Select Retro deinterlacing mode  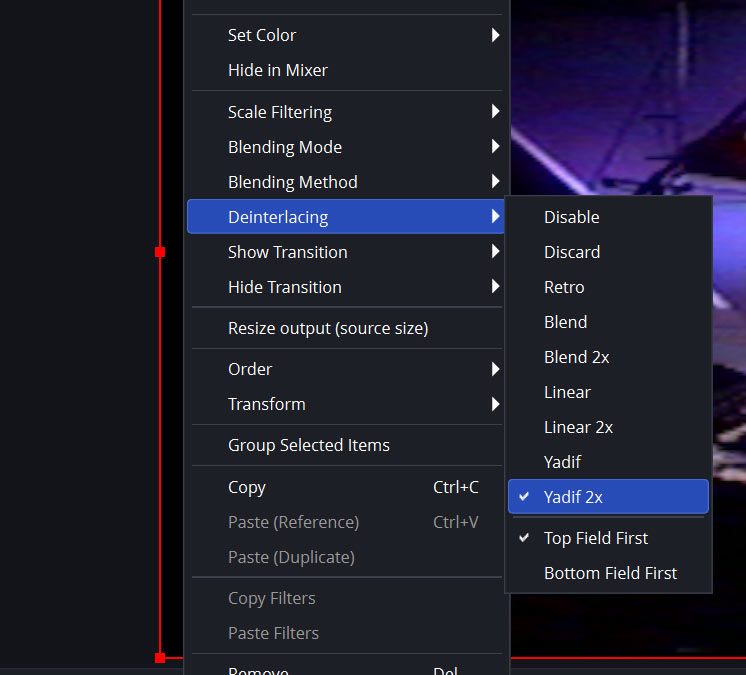(564, 287)
